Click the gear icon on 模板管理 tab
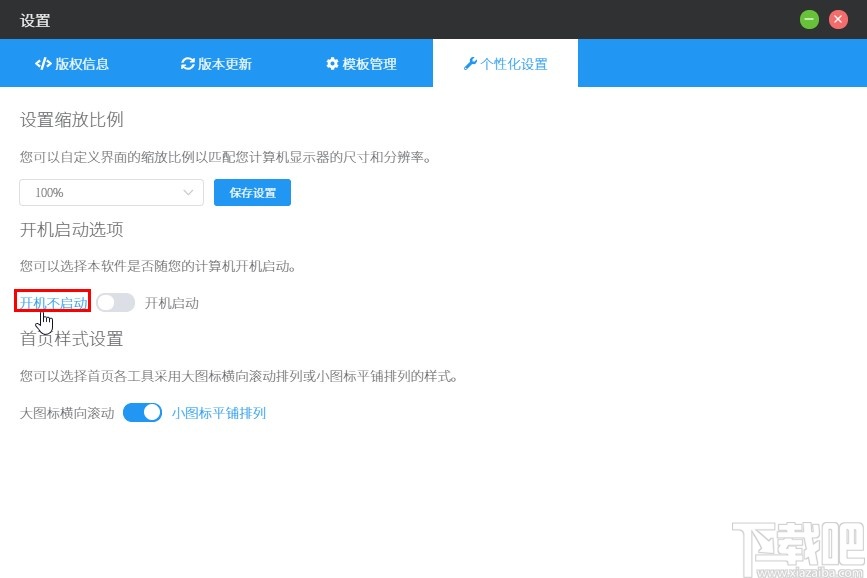 tap(332, 63)
